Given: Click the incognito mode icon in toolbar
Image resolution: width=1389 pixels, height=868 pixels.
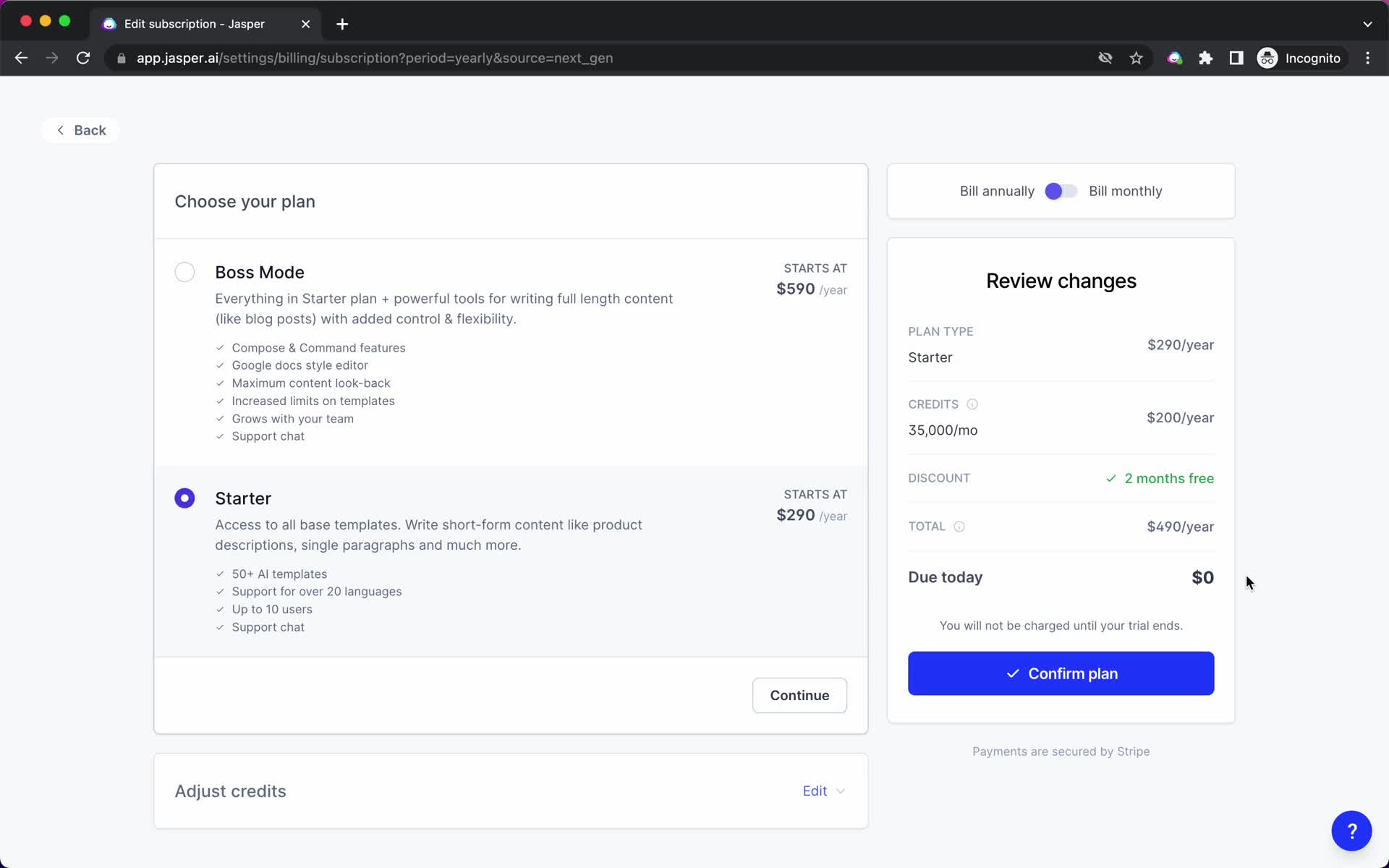Looking at the screenshot, I should point(1267,57).
